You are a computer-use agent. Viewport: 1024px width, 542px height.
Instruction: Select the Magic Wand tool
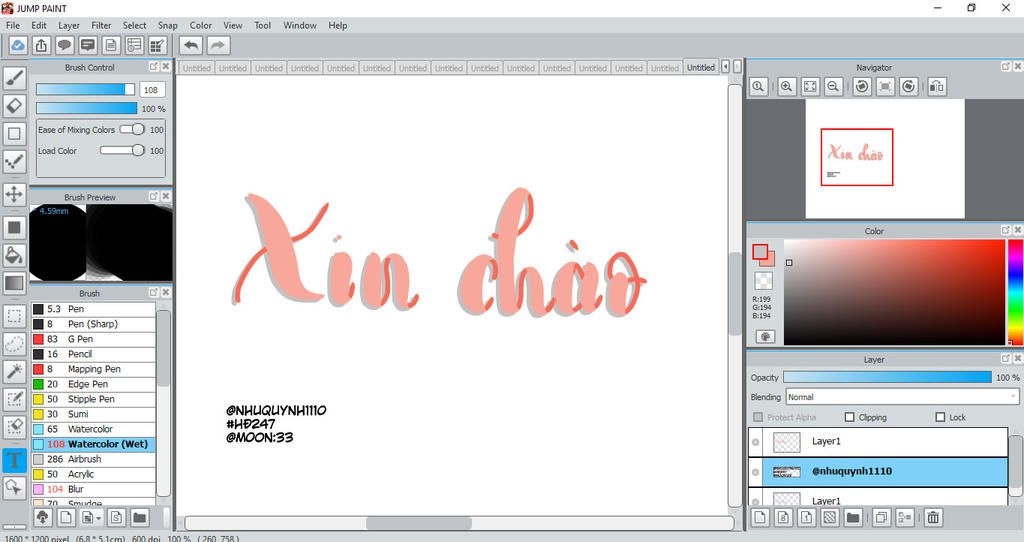tap(14, 371)
